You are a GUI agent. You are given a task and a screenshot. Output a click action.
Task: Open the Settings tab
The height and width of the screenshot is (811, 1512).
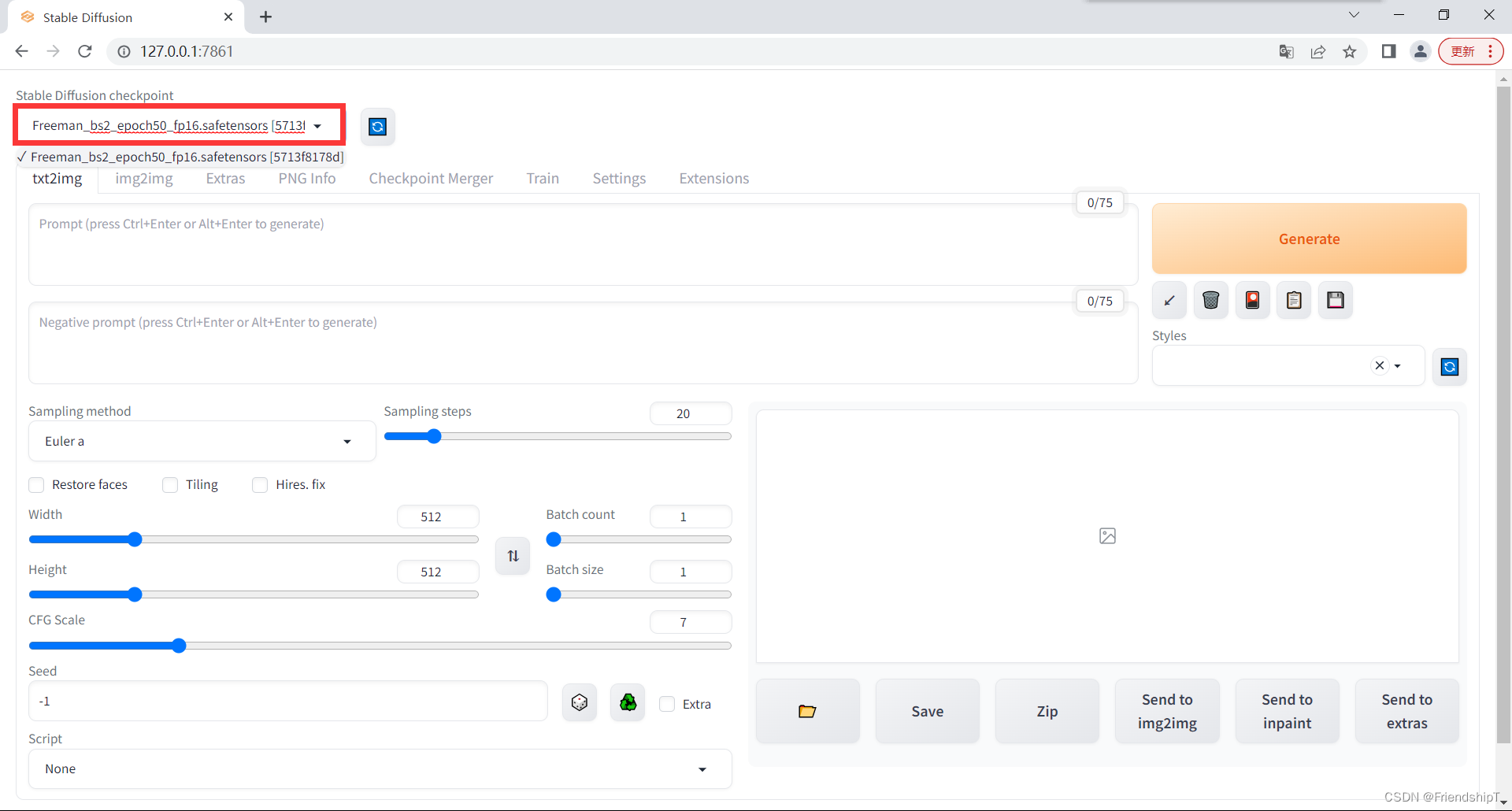(x=619, y=178)
